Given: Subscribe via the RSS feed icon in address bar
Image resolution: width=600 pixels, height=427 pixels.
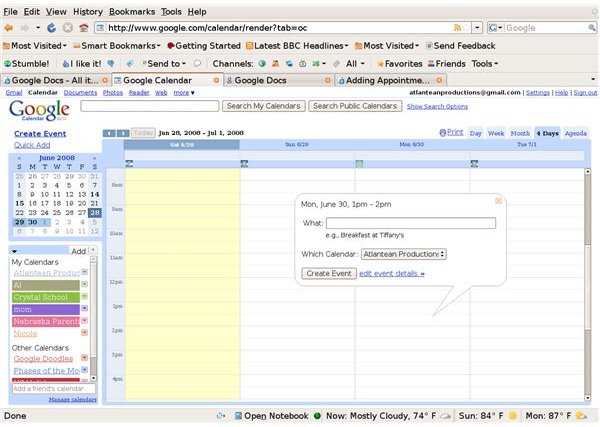Looking at the screenshot, I should pos(457,28).
